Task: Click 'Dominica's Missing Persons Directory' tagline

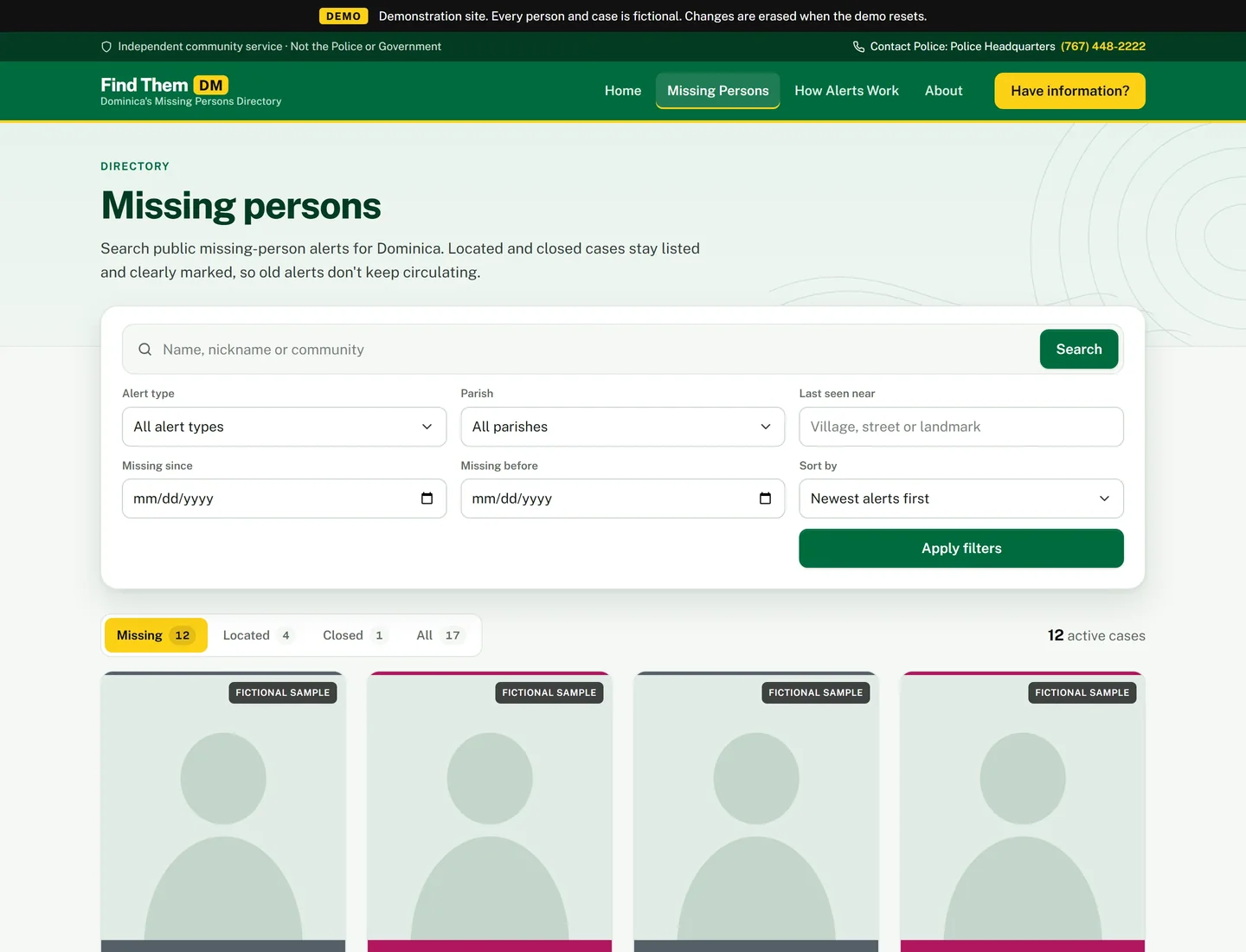Action: click(x=191, y=101)
